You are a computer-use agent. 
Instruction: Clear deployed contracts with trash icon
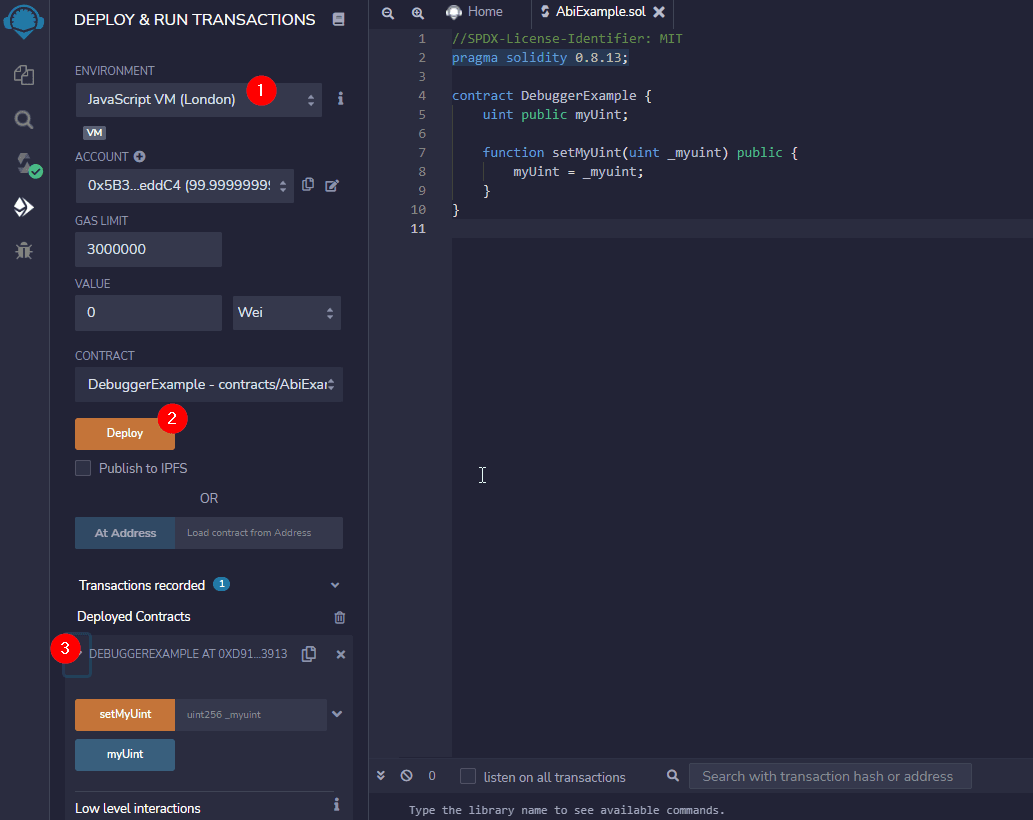click(340, 617)
